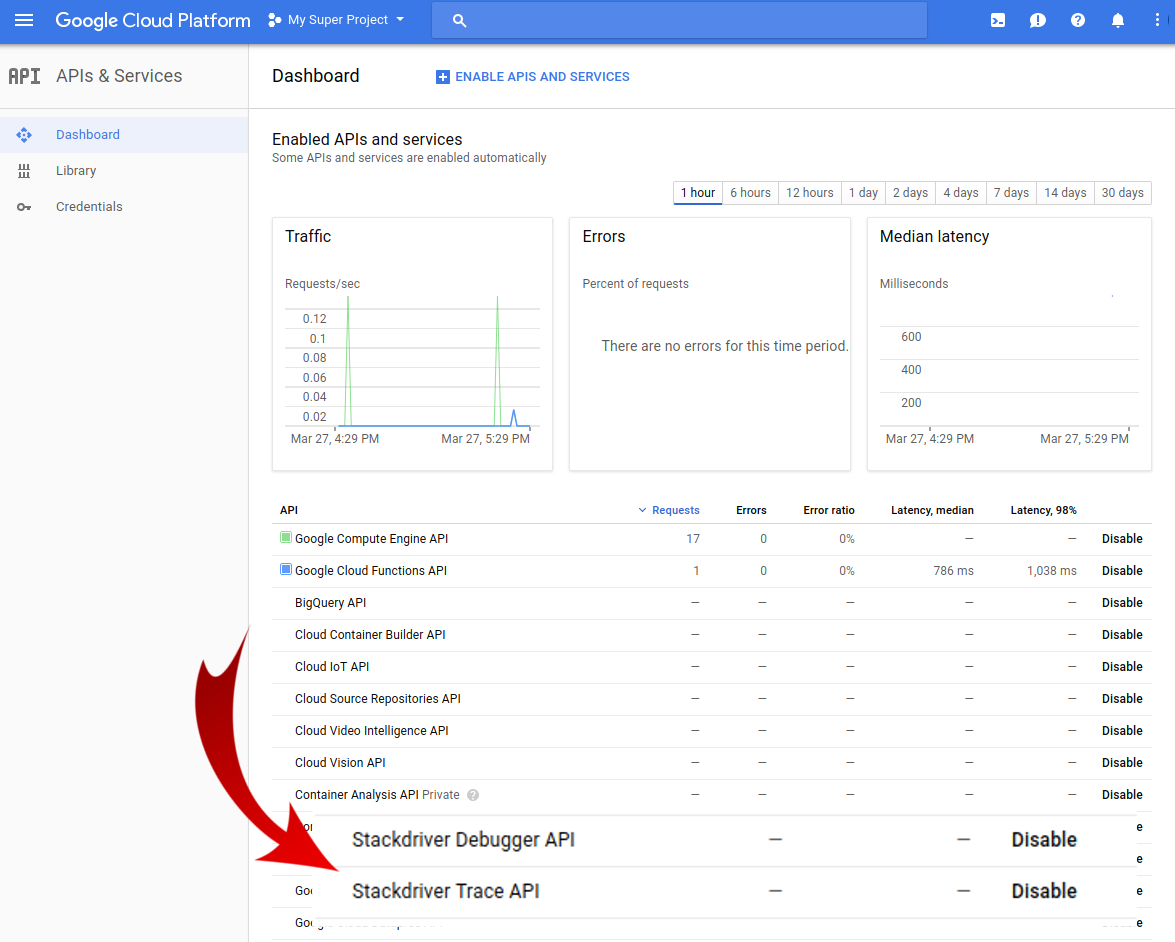Open the hamburger navigation menu
Image resolution: width=1175 pixels, height=942 pixels.
pos(24,20)
